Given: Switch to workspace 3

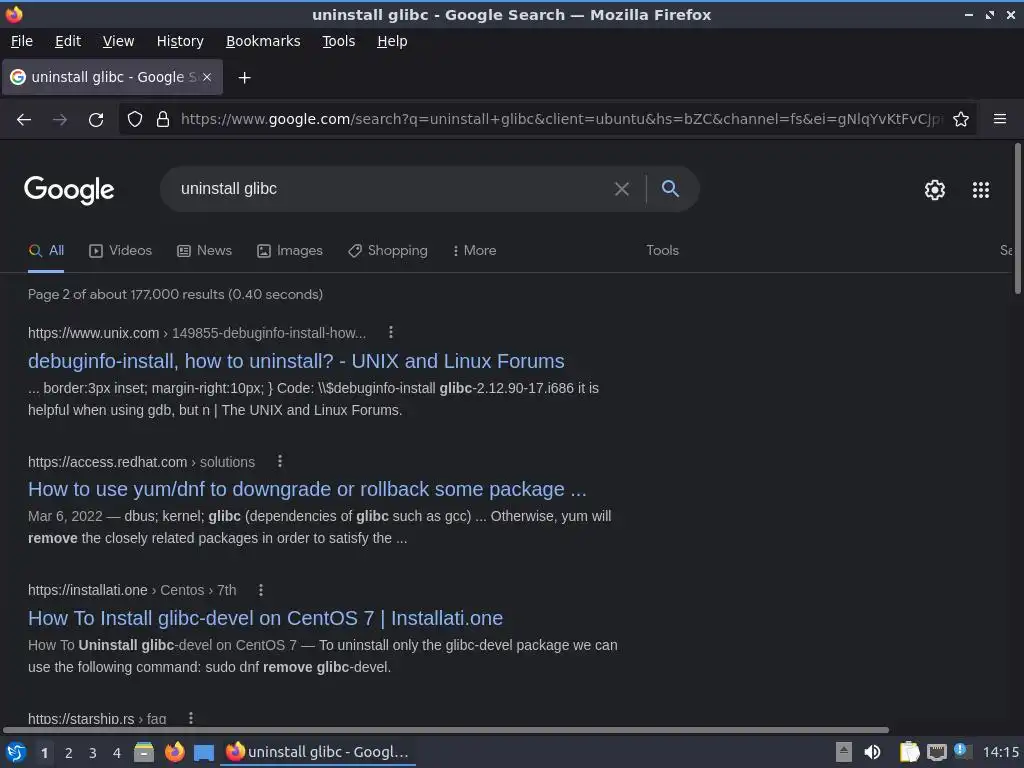Looking at the screenshot, I should pos(93,753).
